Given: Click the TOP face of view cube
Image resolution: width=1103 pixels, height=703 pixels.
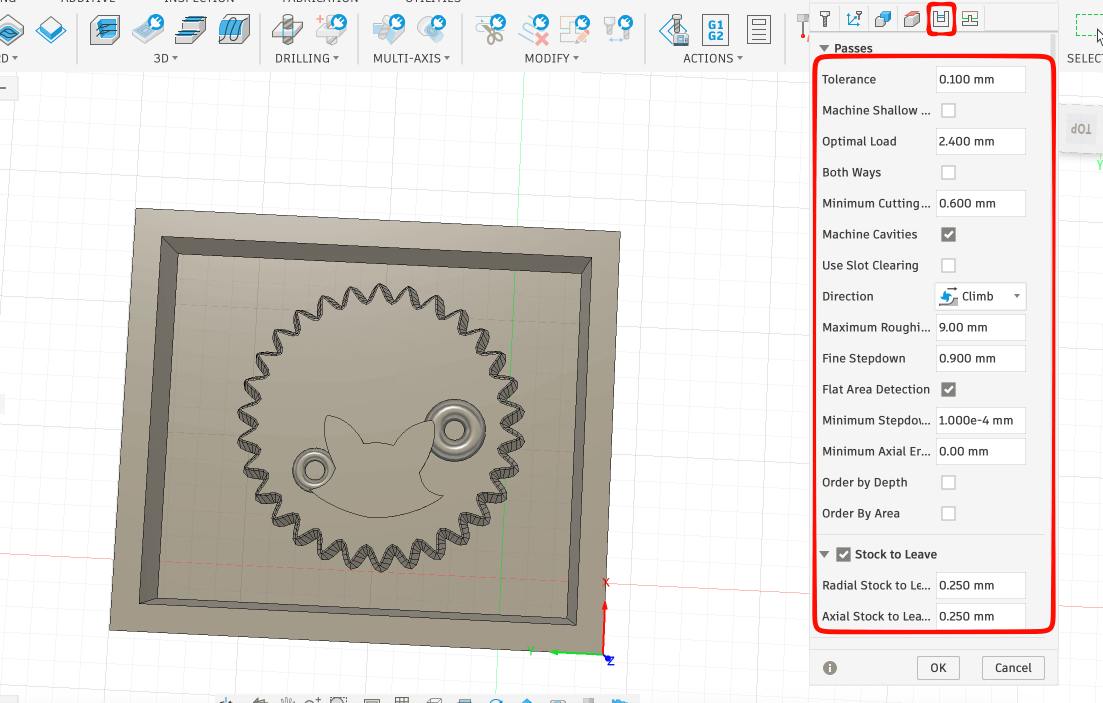Looking at the screenshot, I should coord(1081,128).
